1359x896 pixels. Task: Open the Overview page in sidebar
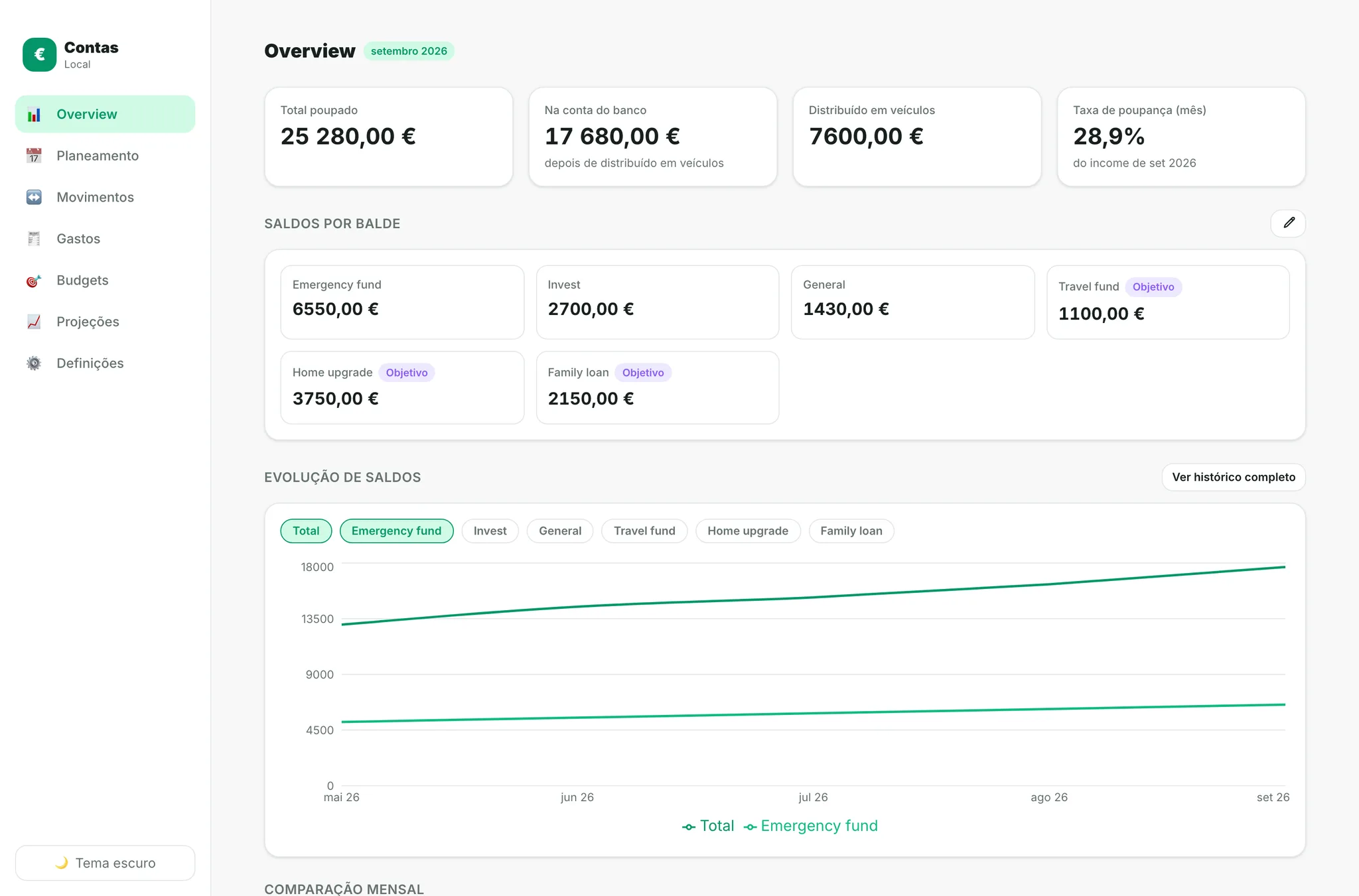[106, 114]
